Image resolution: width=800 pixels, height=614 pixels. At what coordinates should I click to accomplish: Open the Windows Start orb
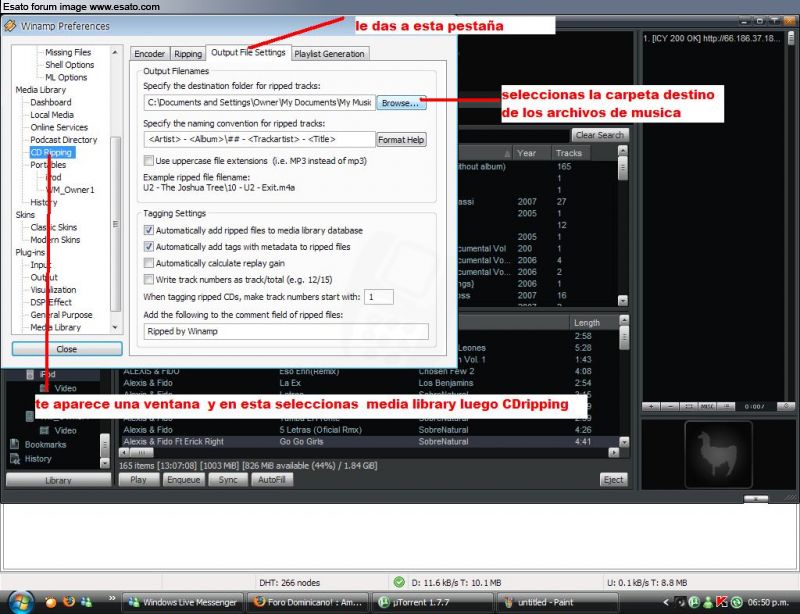tap(20, 602)
